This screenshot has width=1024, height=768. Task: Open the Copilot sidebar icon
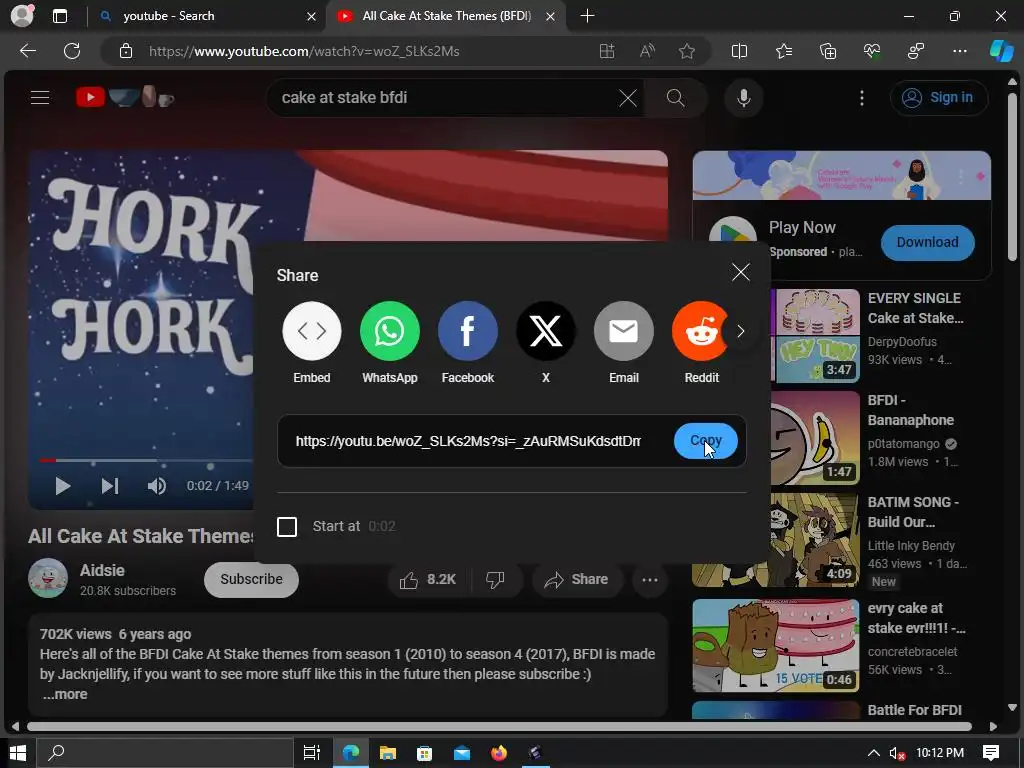[x=1001, y=51]
